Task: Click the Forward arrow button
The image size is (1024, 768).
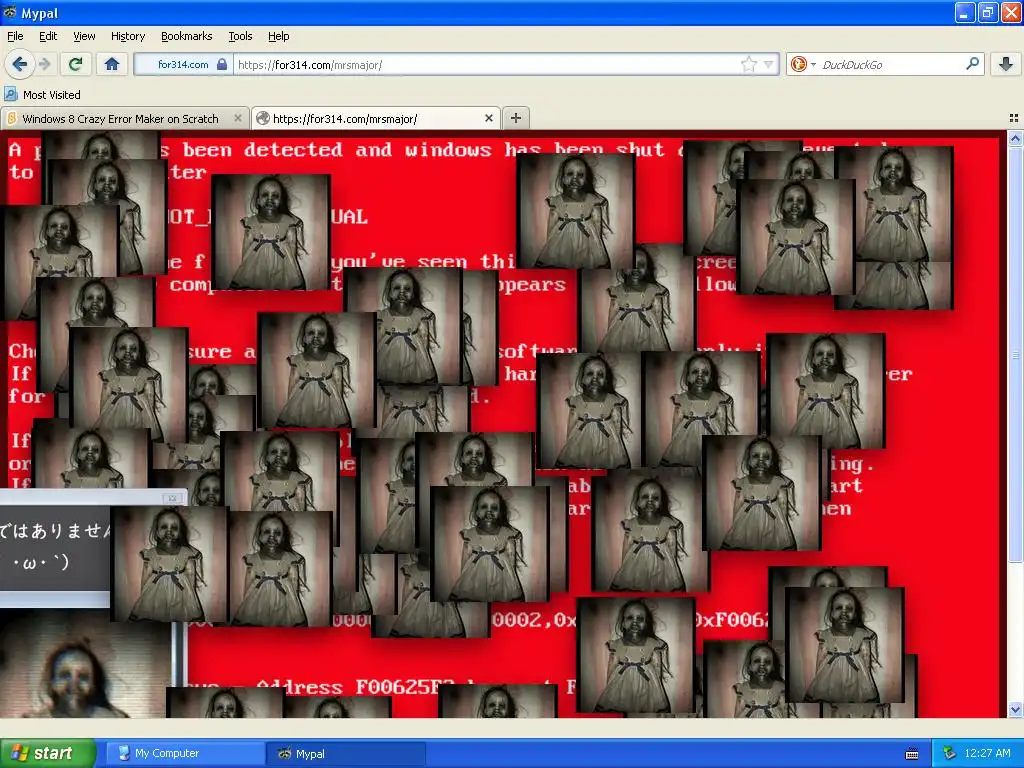Action: 44,64
